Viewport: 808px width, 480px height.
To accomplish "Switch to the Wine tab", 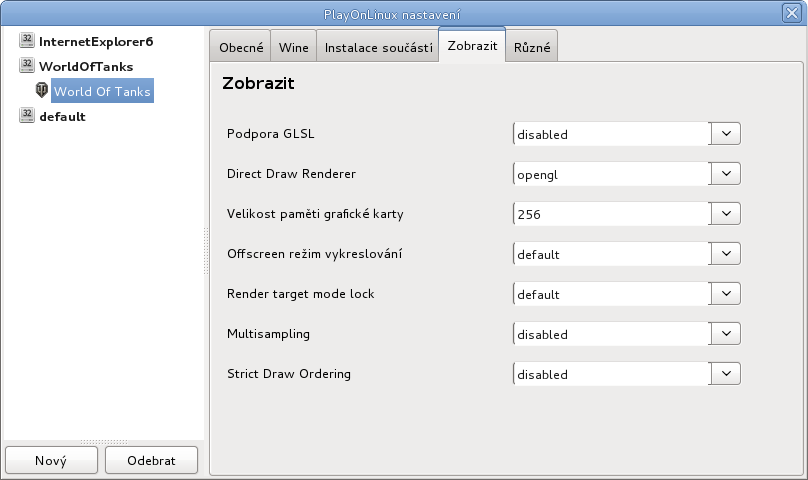I will (x=293, y=47).
